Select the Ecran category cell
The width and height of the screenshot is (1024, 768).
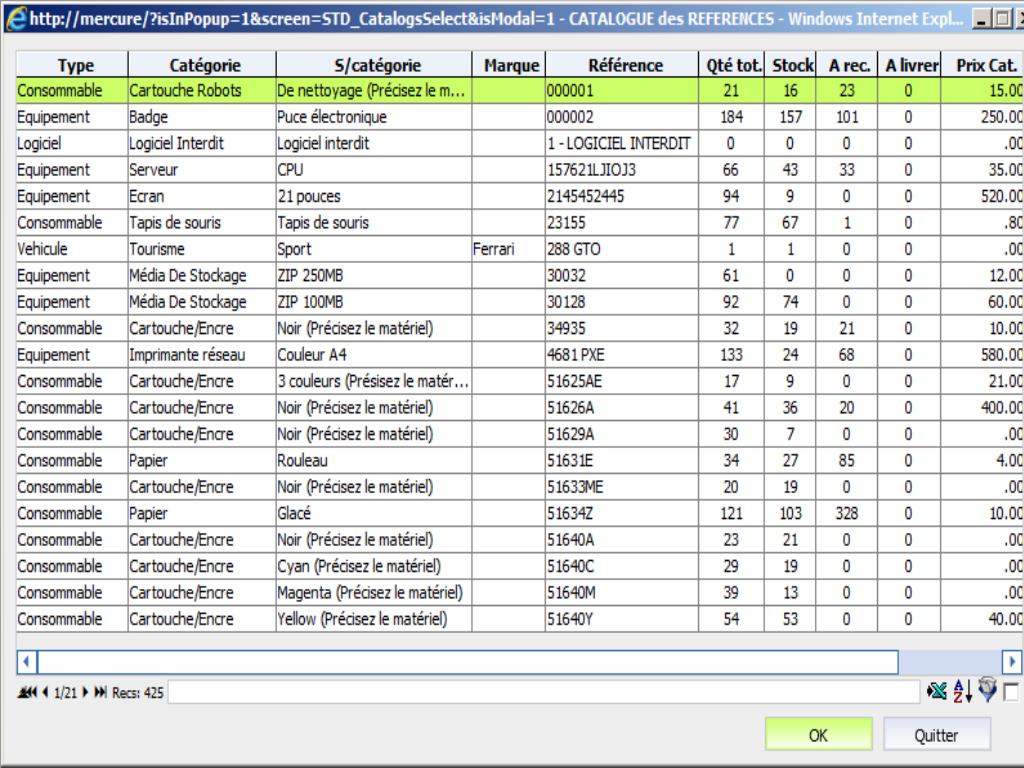click(202, 196)
